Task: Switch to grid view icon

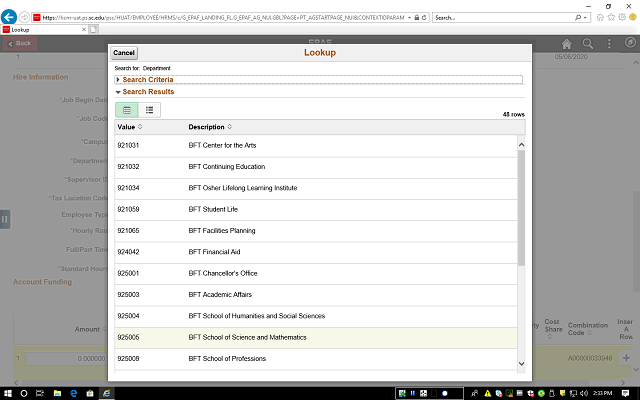Action: 127,110
